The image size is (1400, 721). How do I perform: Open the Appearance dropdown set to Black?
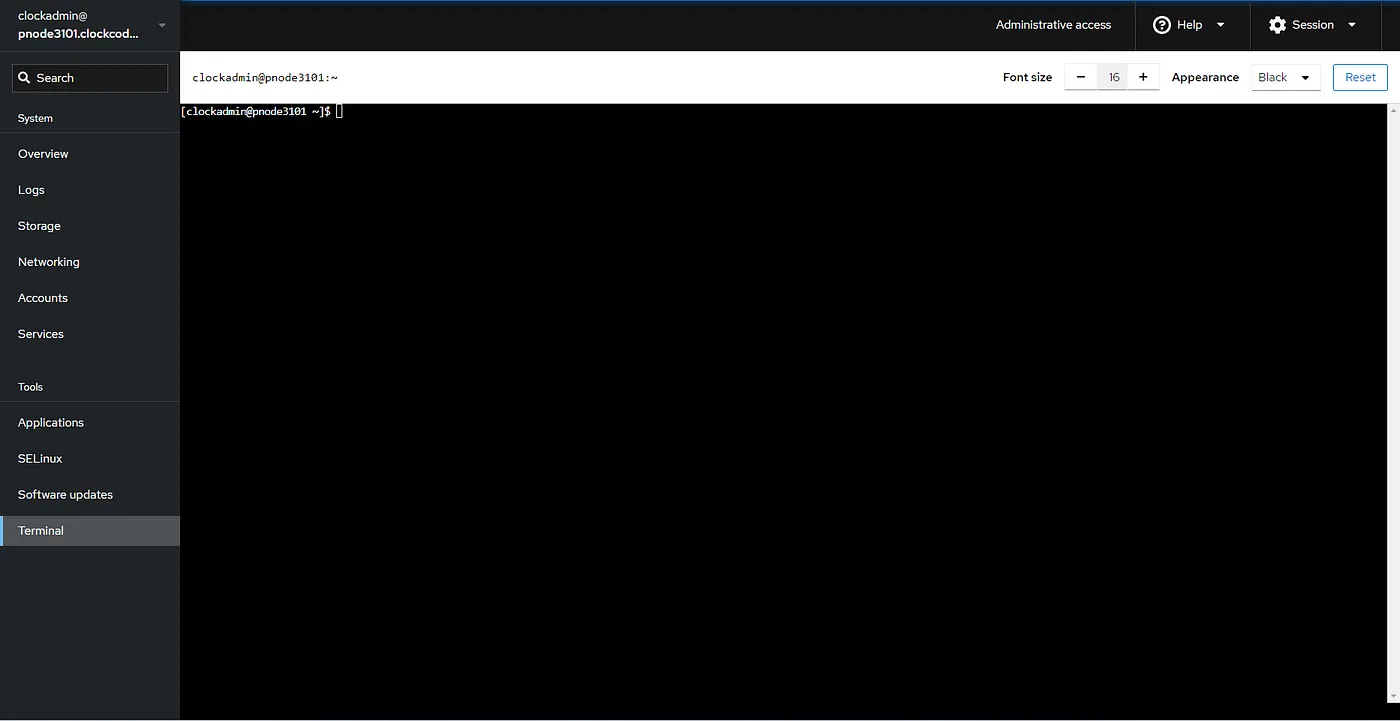click(x=1285, y=77)
